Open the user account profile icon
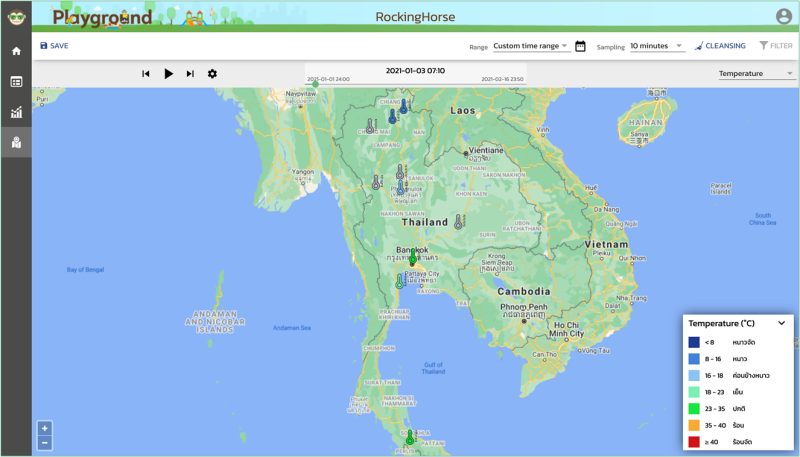Viewport: 800px width, 457px height. click(x=783, y=16)
